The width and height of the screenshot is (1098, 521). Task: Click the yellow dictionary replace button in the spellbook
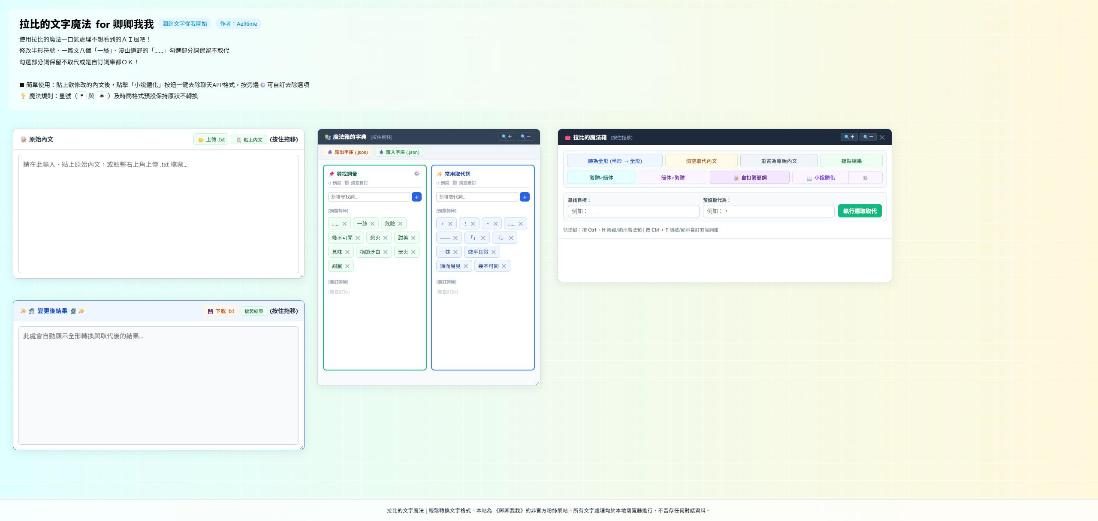tap(701, 161)
